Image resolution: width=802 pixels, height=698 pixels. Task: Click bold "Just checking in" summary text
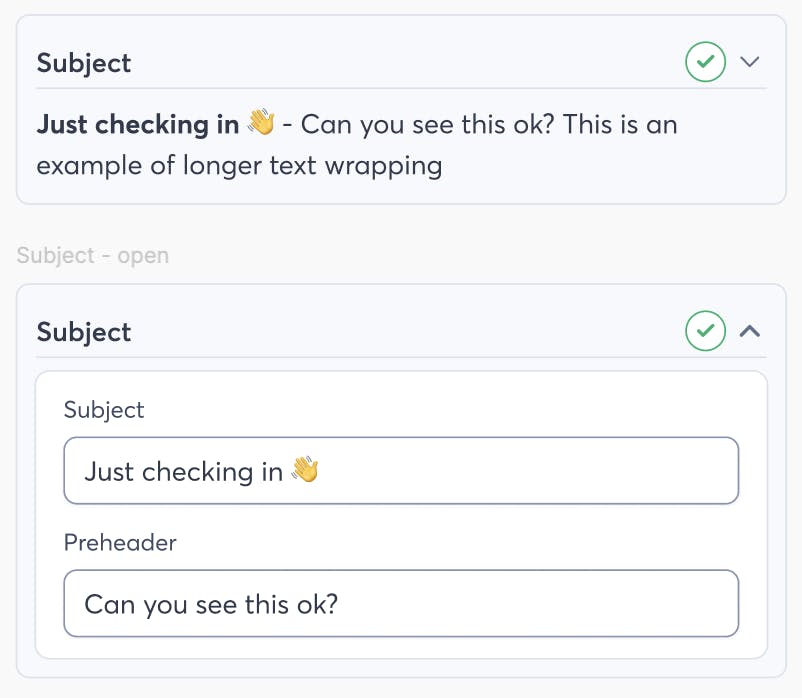(x=136, y=125)
